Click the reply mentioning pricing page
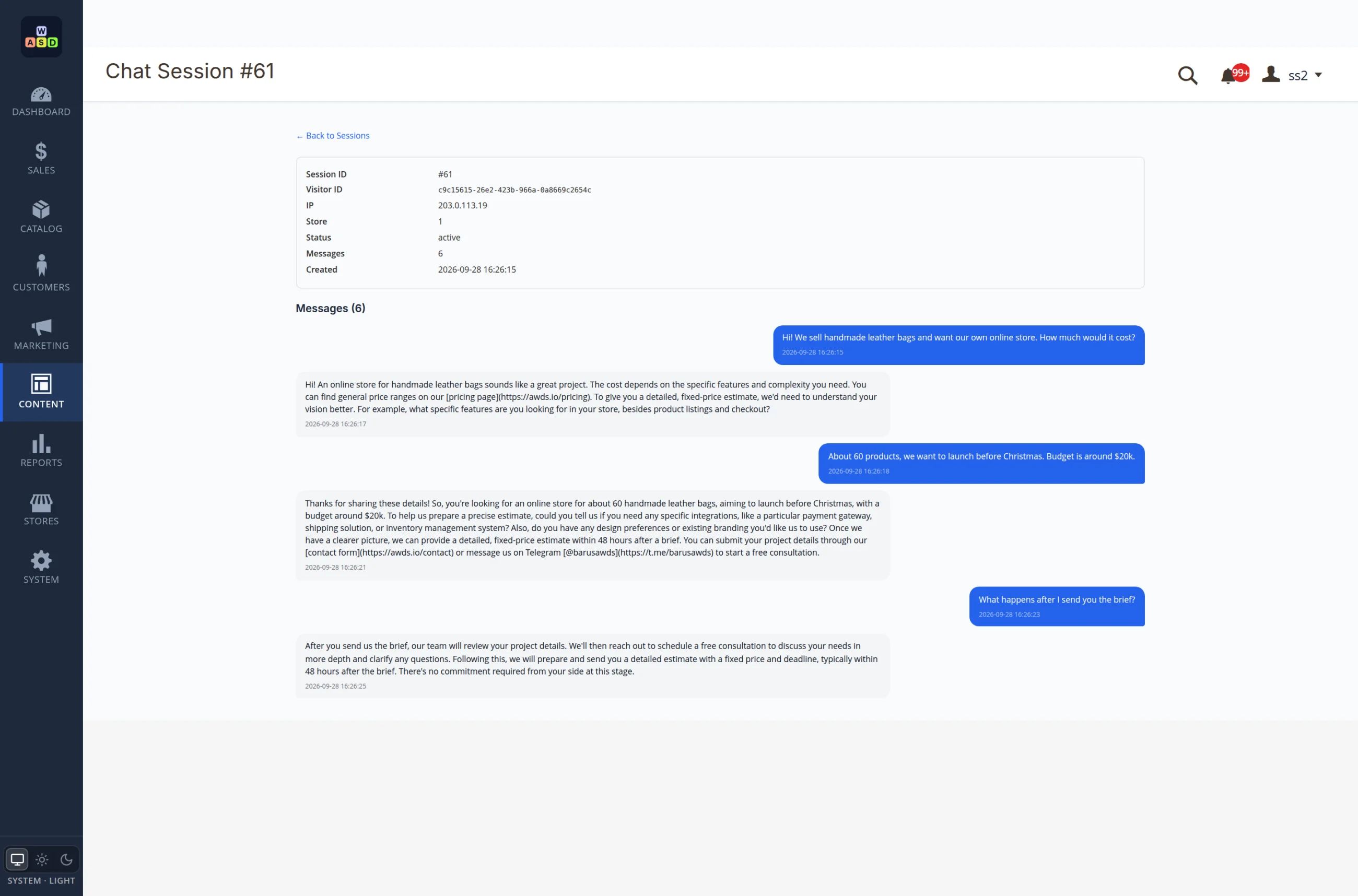 coord(592,404)
